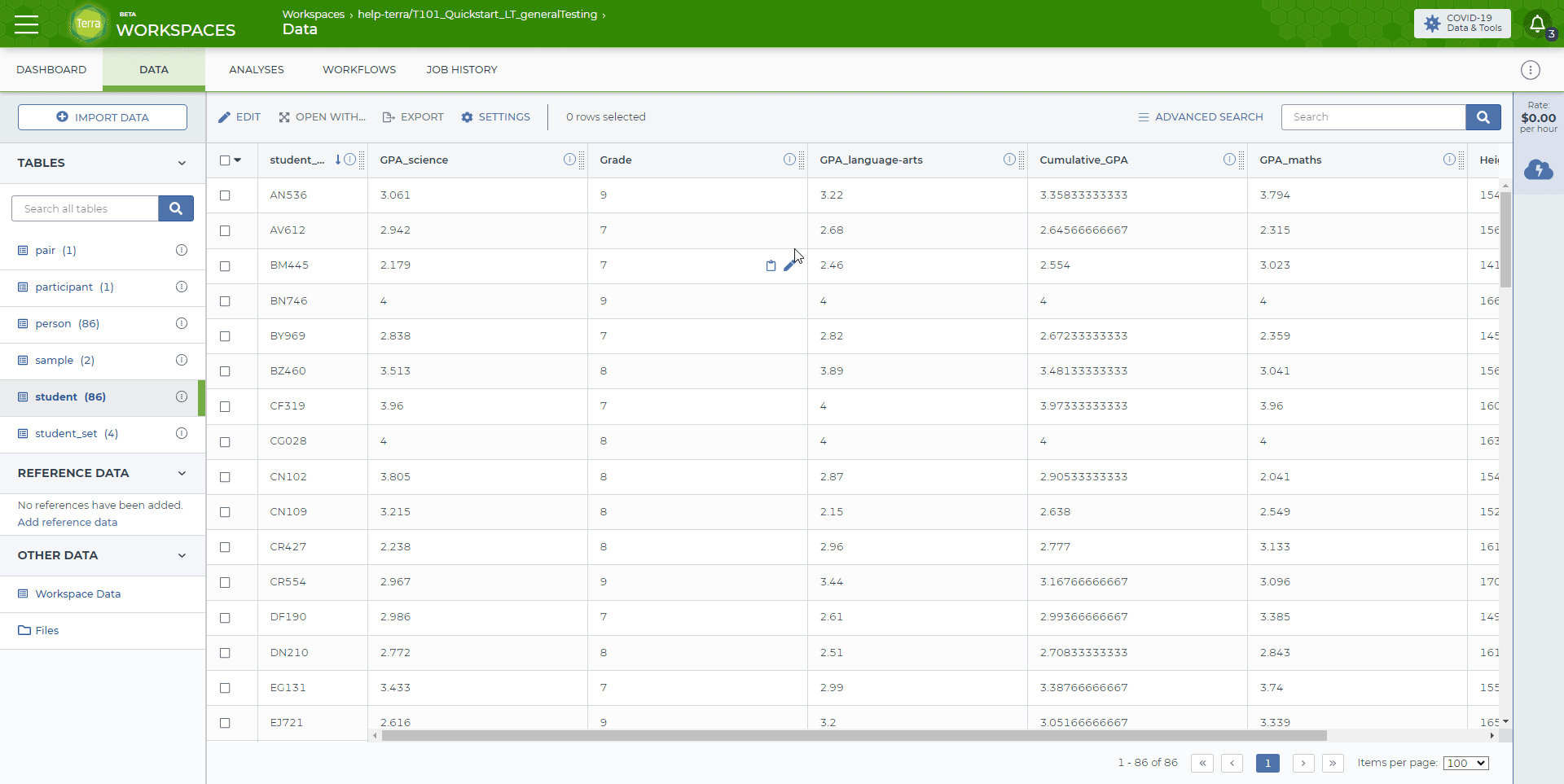Image resolution: width=1564 pixels, height=784 pixels.
Task: Open GPA_maths column info icon
Action: point(1449,160)
